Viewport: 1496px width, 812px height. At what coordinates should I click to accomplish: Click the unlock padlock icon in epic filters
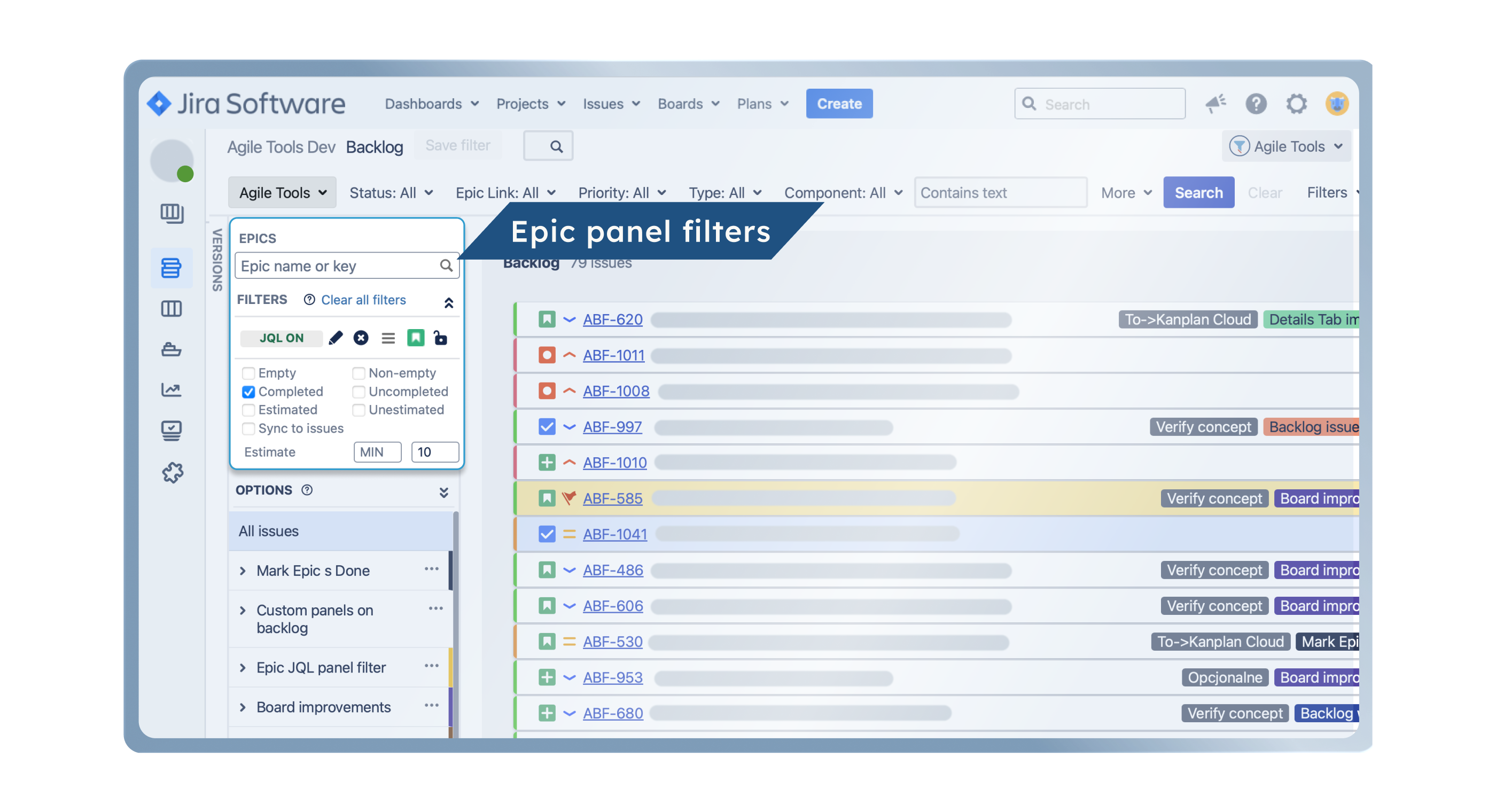click(x=440, y=338)
